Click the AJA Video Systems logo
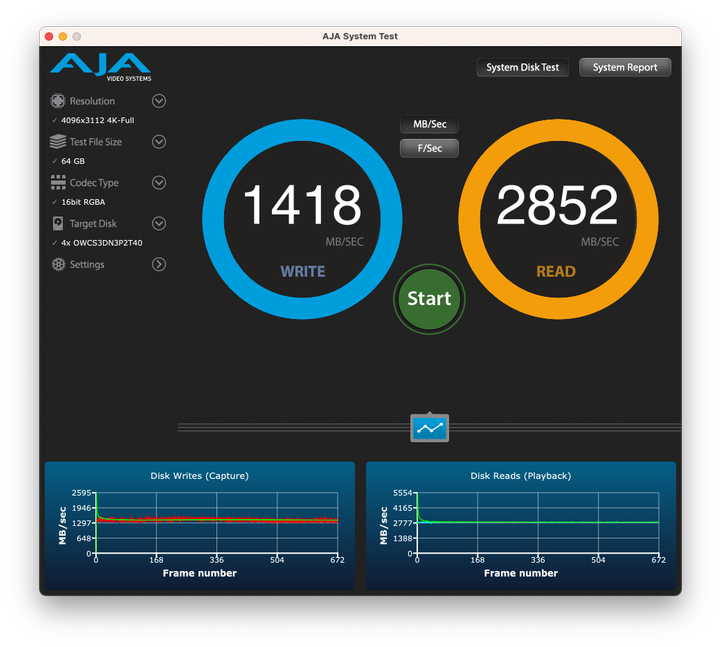Screen dimensions: 720x647 pyautogui.click(x=100, y=67)
